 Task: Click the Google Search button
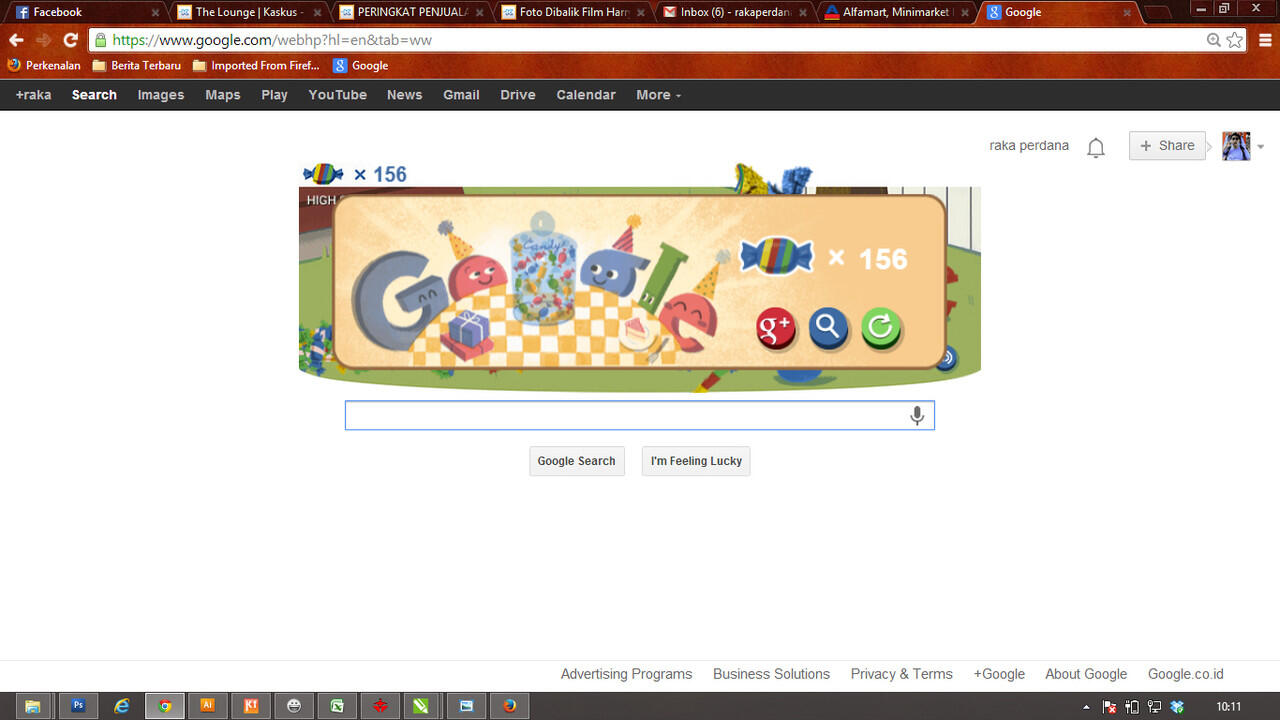(576, 461)
